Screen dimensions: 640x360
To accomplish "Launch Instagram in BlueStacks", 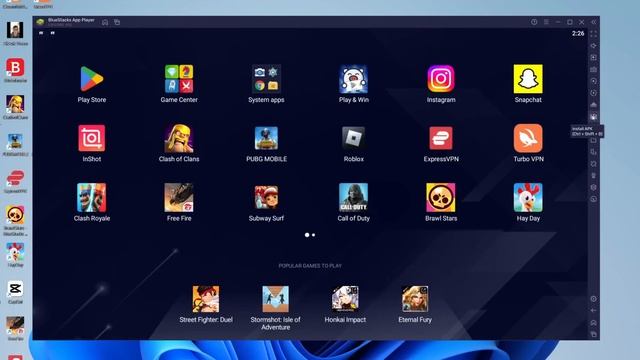I will pos(441,79).
